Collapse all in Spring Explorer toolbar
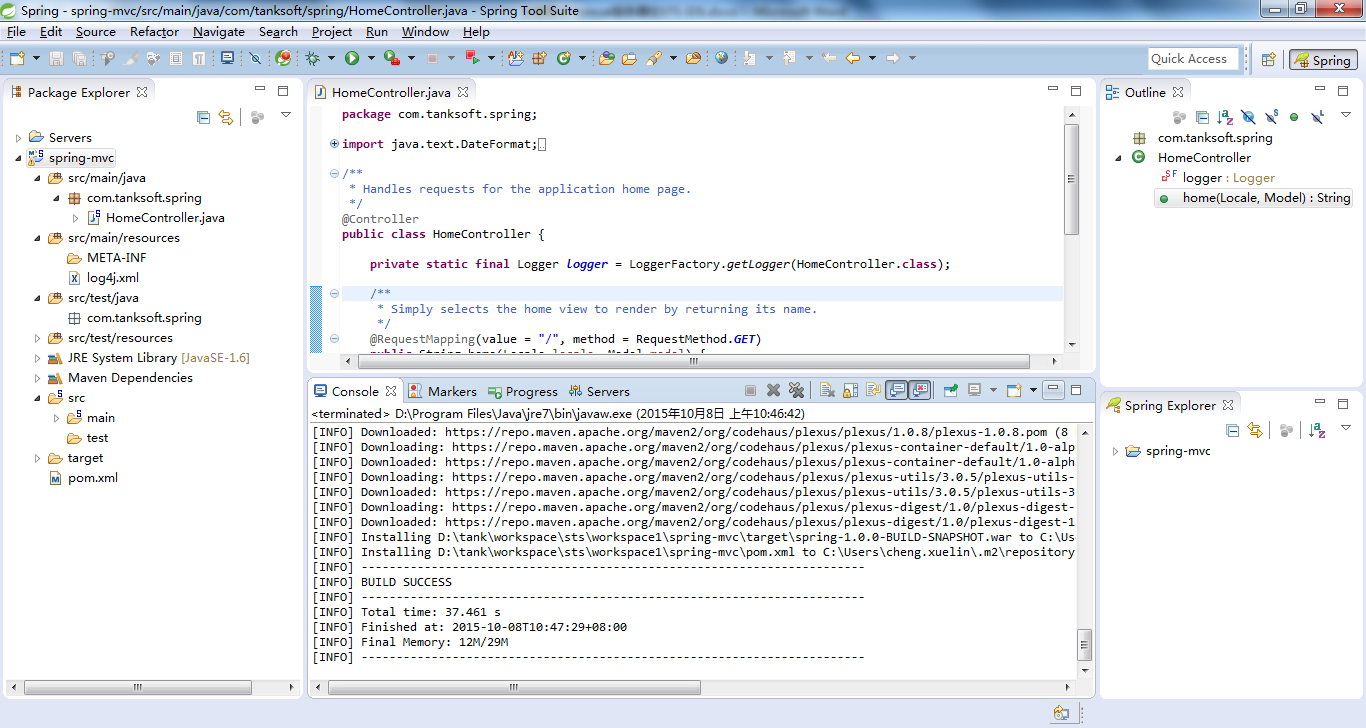 coord(1232,430)
